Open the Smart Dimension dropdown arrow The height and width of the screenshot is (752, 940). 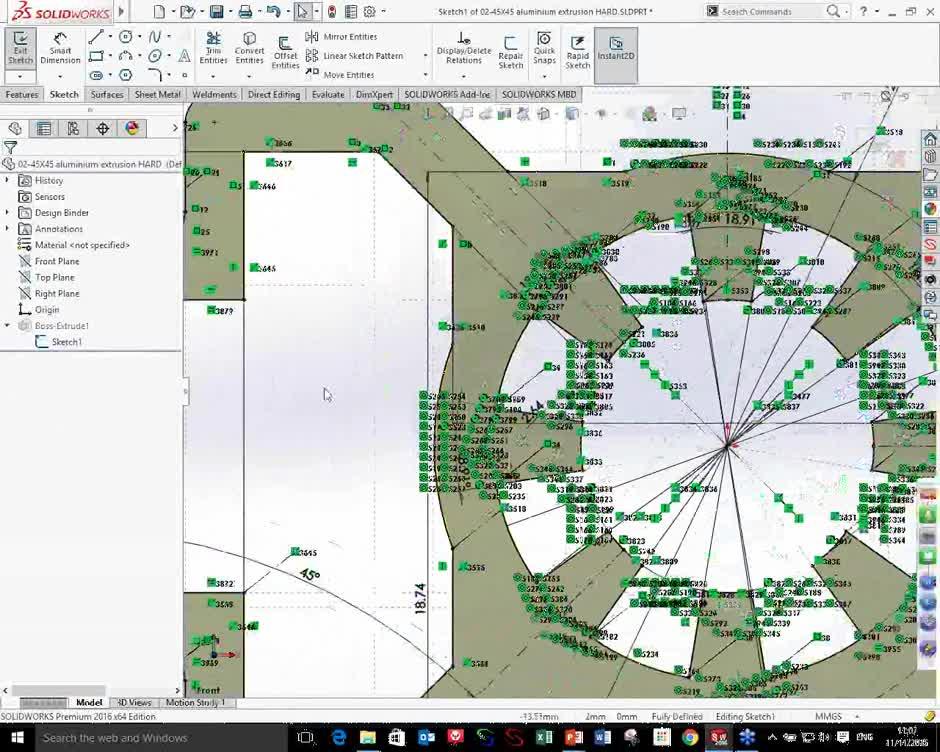tap(59, 74)
